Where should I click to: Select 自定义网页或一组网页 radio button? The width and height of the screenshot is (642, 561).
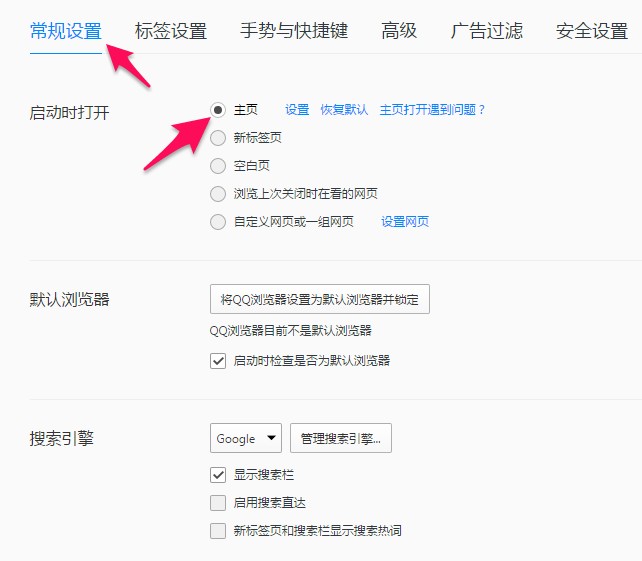(x=218, y=222)
